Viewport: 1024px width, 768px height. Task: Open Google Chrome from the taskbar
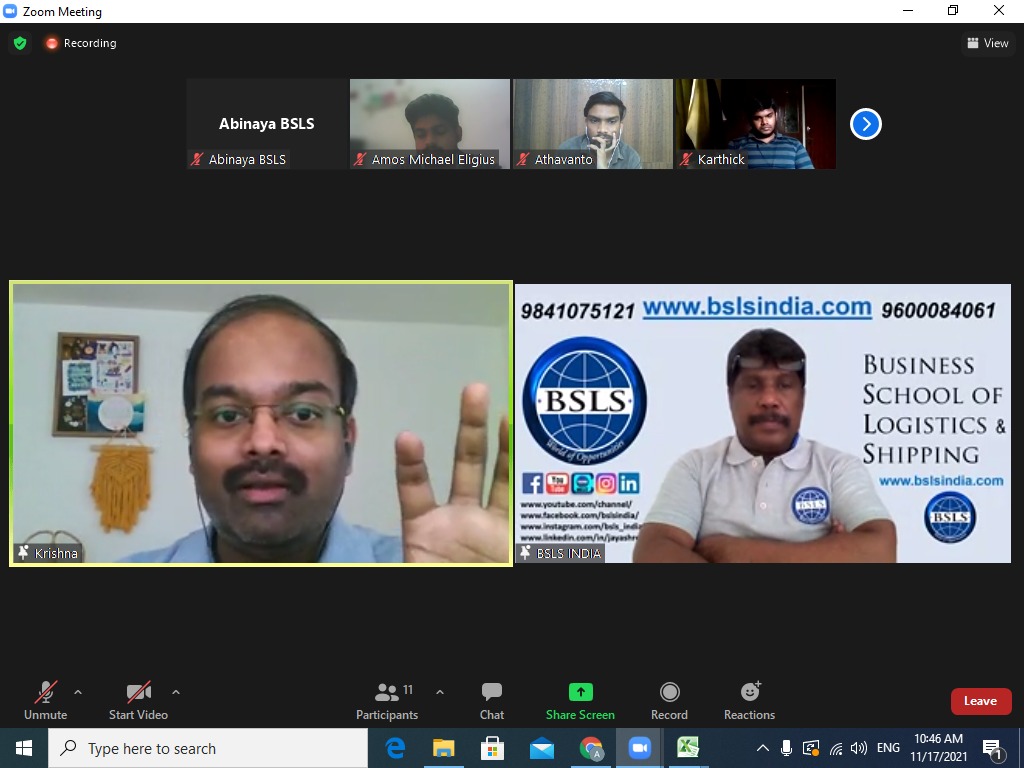pos(591,748)
